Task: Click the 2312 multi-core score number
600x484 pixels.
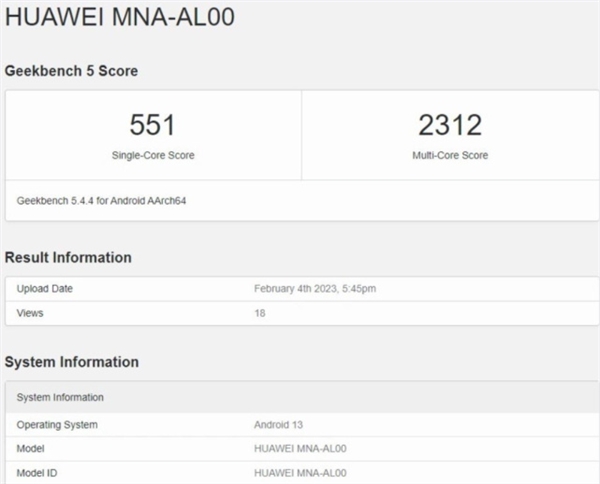Action: tap(449, 125)
